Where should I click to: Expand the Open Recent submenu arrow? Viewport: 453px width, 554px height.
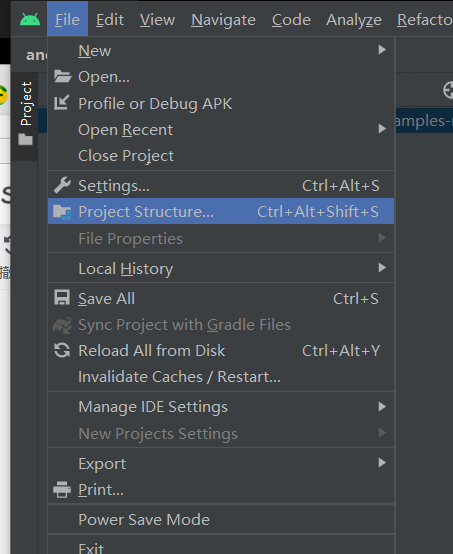coord(382,129)
